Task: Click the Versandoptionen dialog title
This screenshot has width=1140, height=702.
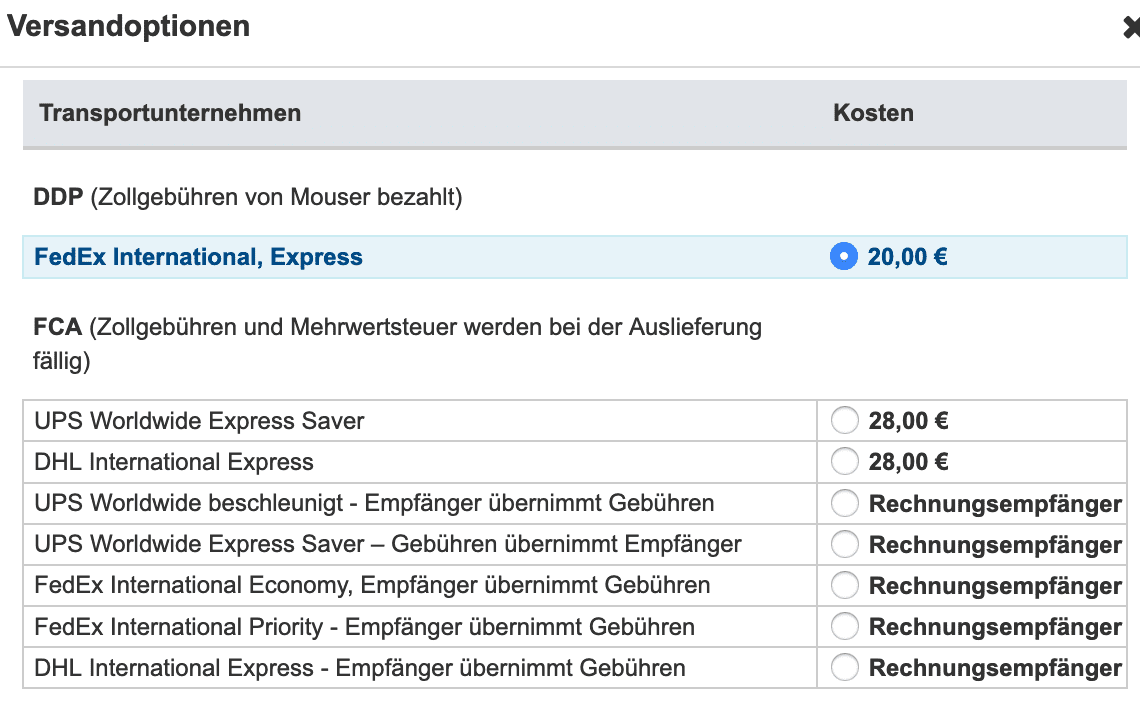Action: pos(129,26)
